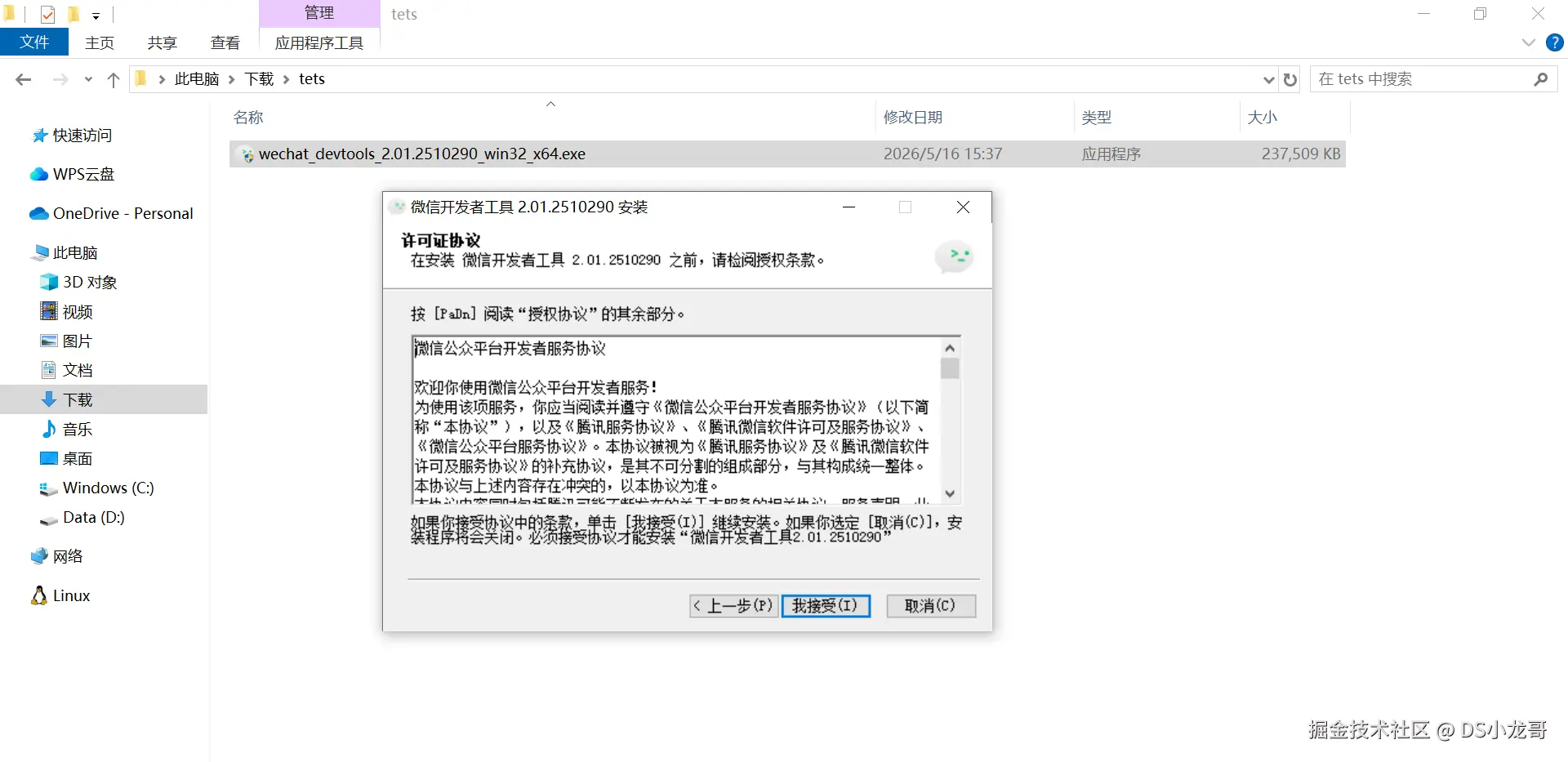
Task: Click the license text scroll down arrow
Action: (950, 493)
